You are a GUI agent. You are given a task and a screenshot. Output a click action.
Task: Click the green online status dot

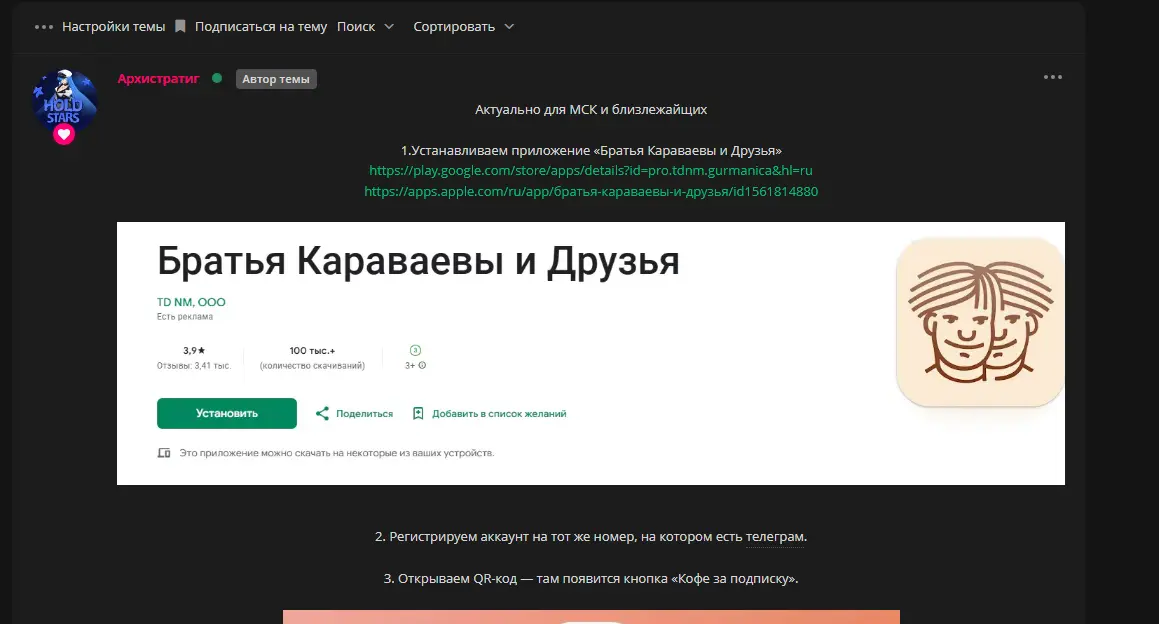tap(217, 78)
